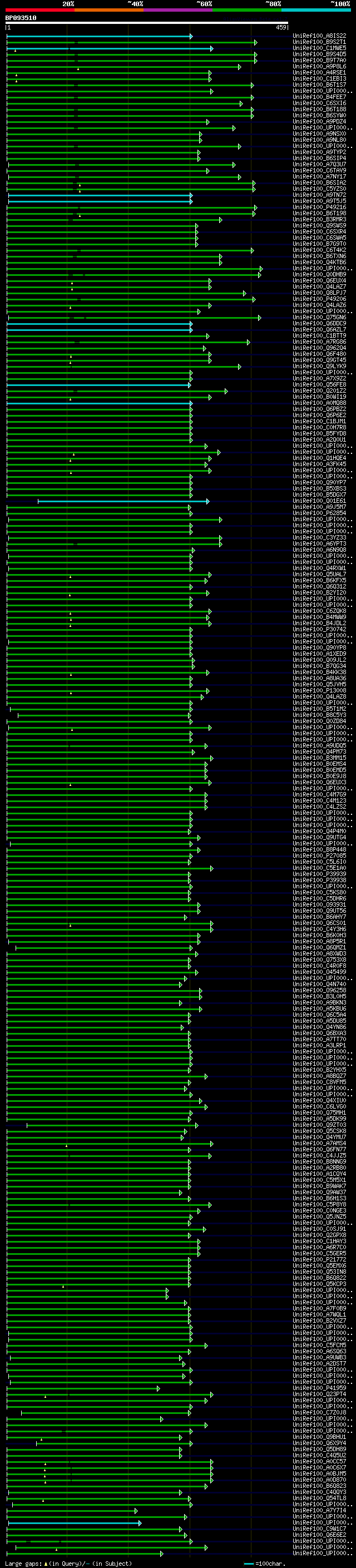This screenshot has height=1568, width=356.
Task: Select hit UniRef100_B6T188
Action: pos(319,109)
